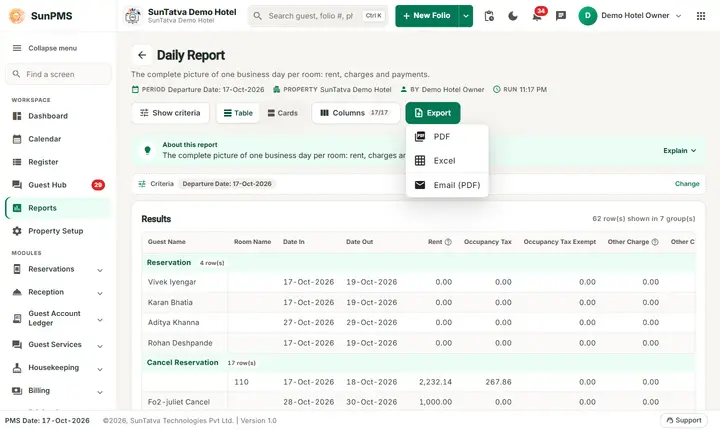Expand the Explain section
Viewport: 720px width, 430px height.
click(680, 151)
